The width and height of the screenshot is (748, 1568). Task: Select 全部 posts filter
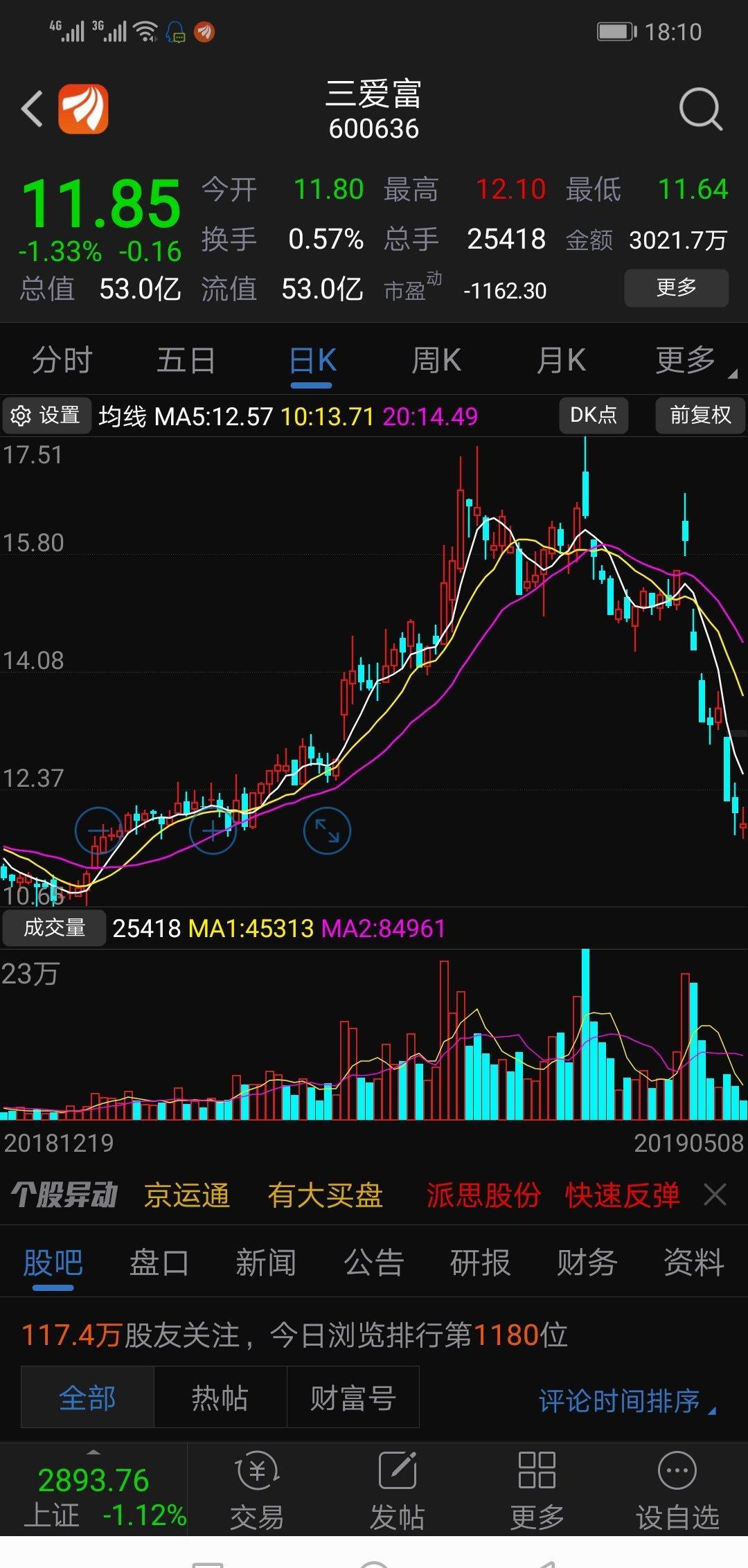87,1398
